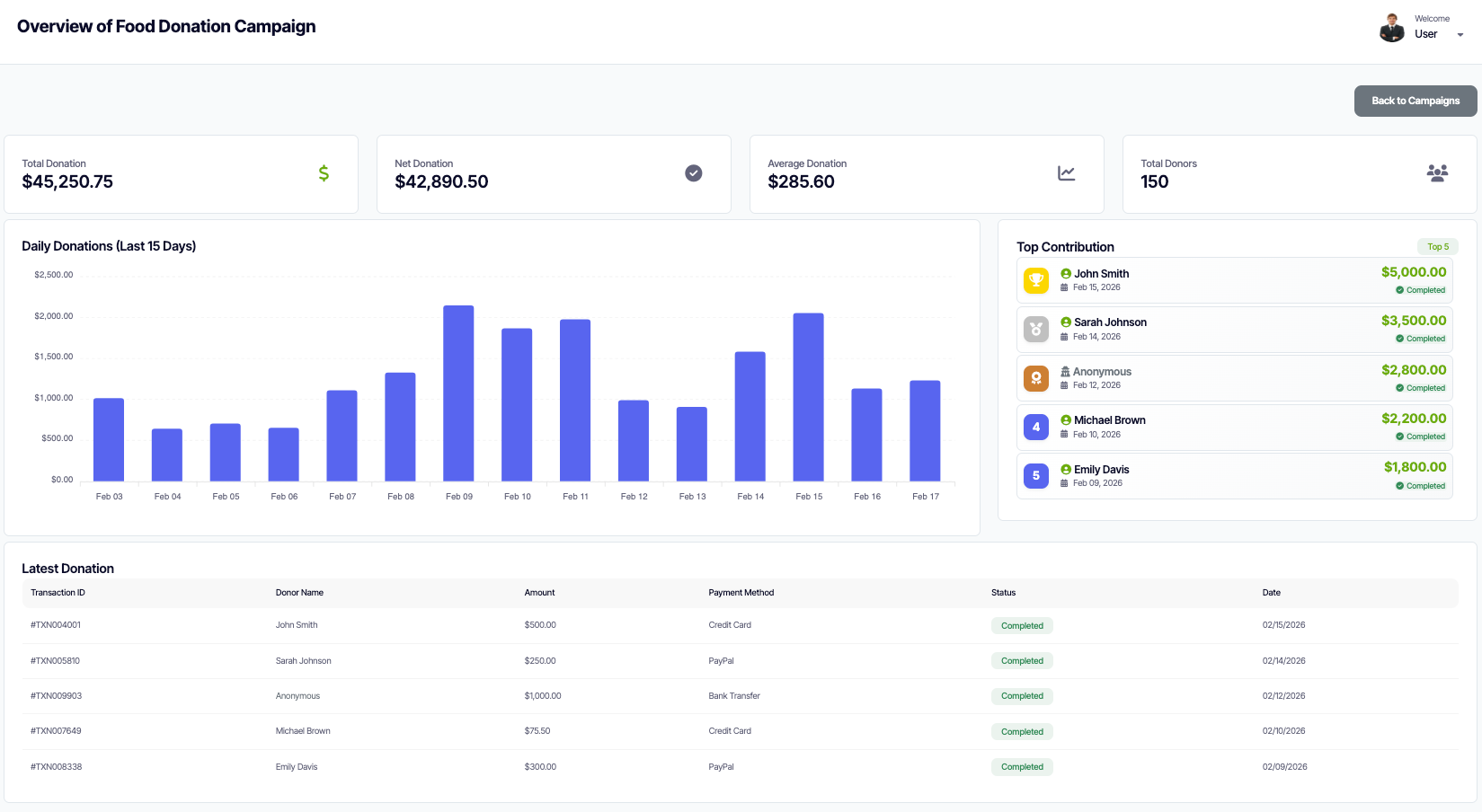Click the Completed badge on Anonymous bank transfer row
This screenshot has height=812, width=1482.
(x=1021, y=695)
